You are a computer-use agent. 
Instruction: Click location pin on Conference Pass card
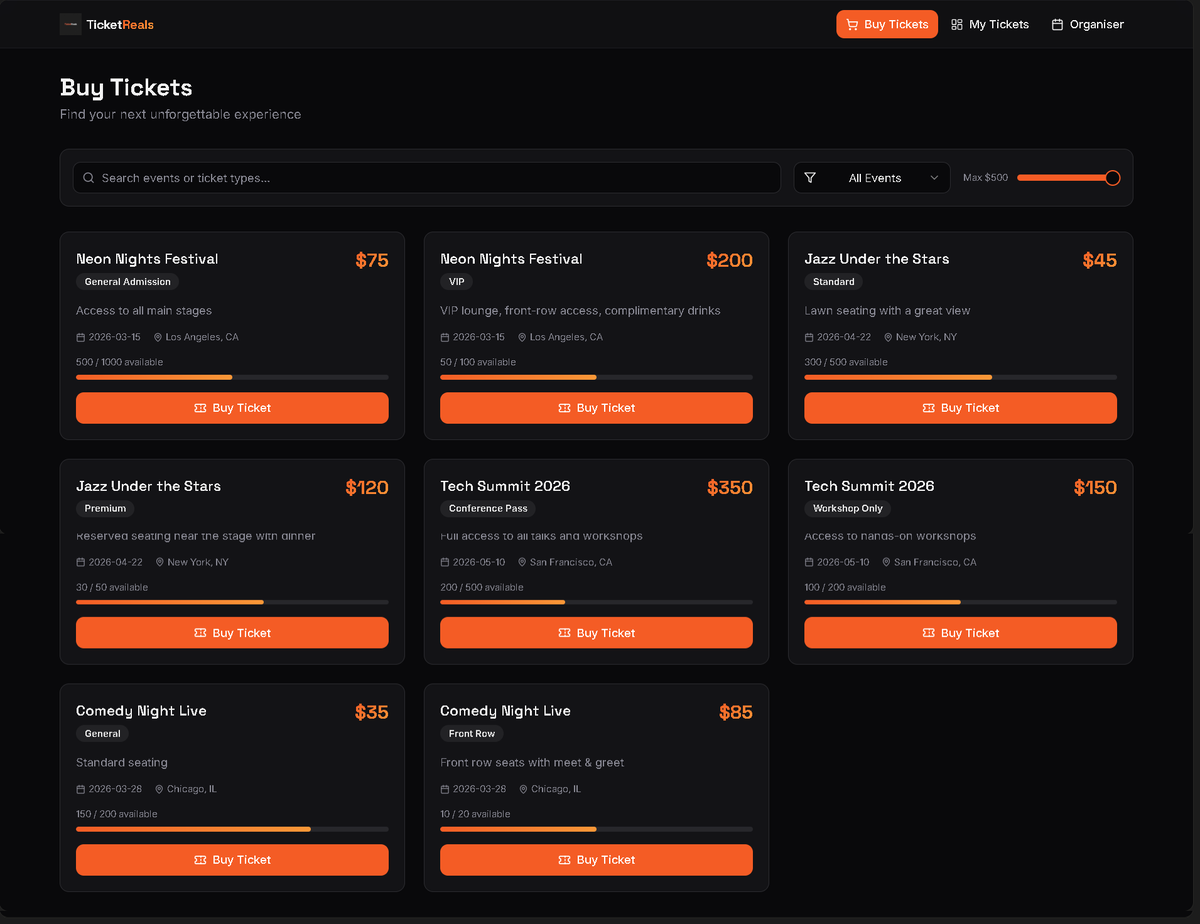tap(523, 562)
